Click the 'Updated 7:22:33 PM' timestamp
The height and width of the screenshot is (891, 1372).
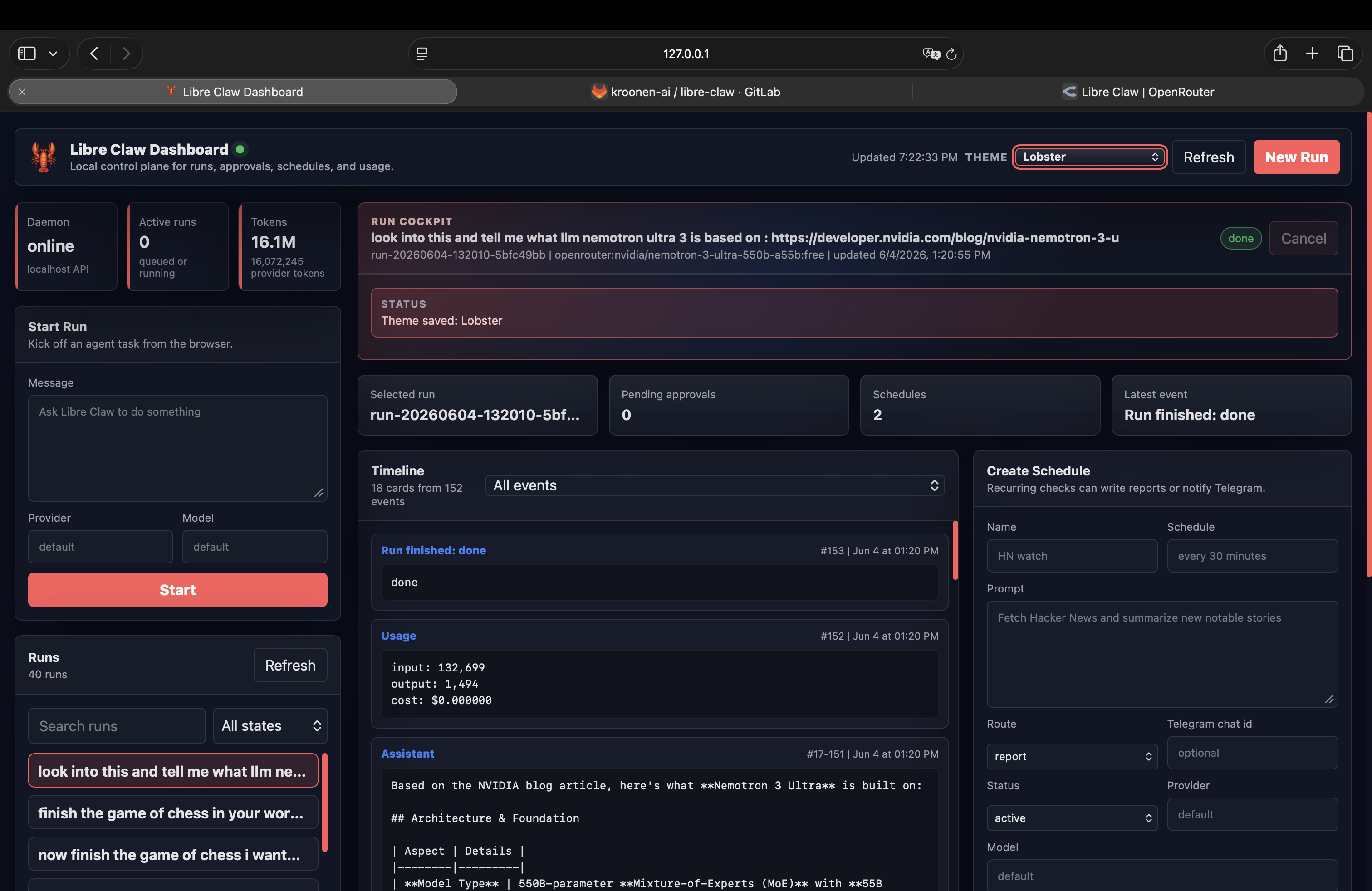904,157
